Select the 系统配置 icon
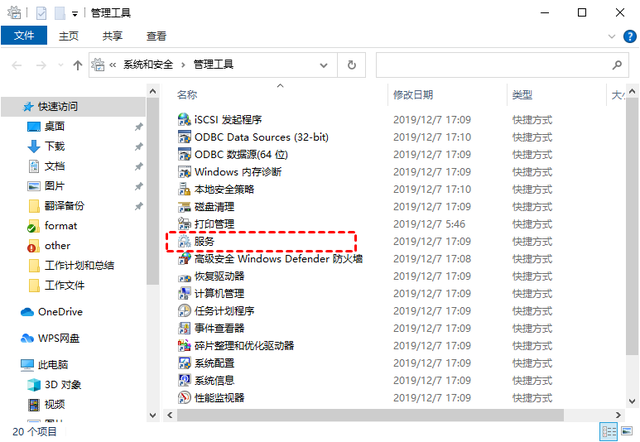The height and width of the screenshot is (442, 640). 184,363
